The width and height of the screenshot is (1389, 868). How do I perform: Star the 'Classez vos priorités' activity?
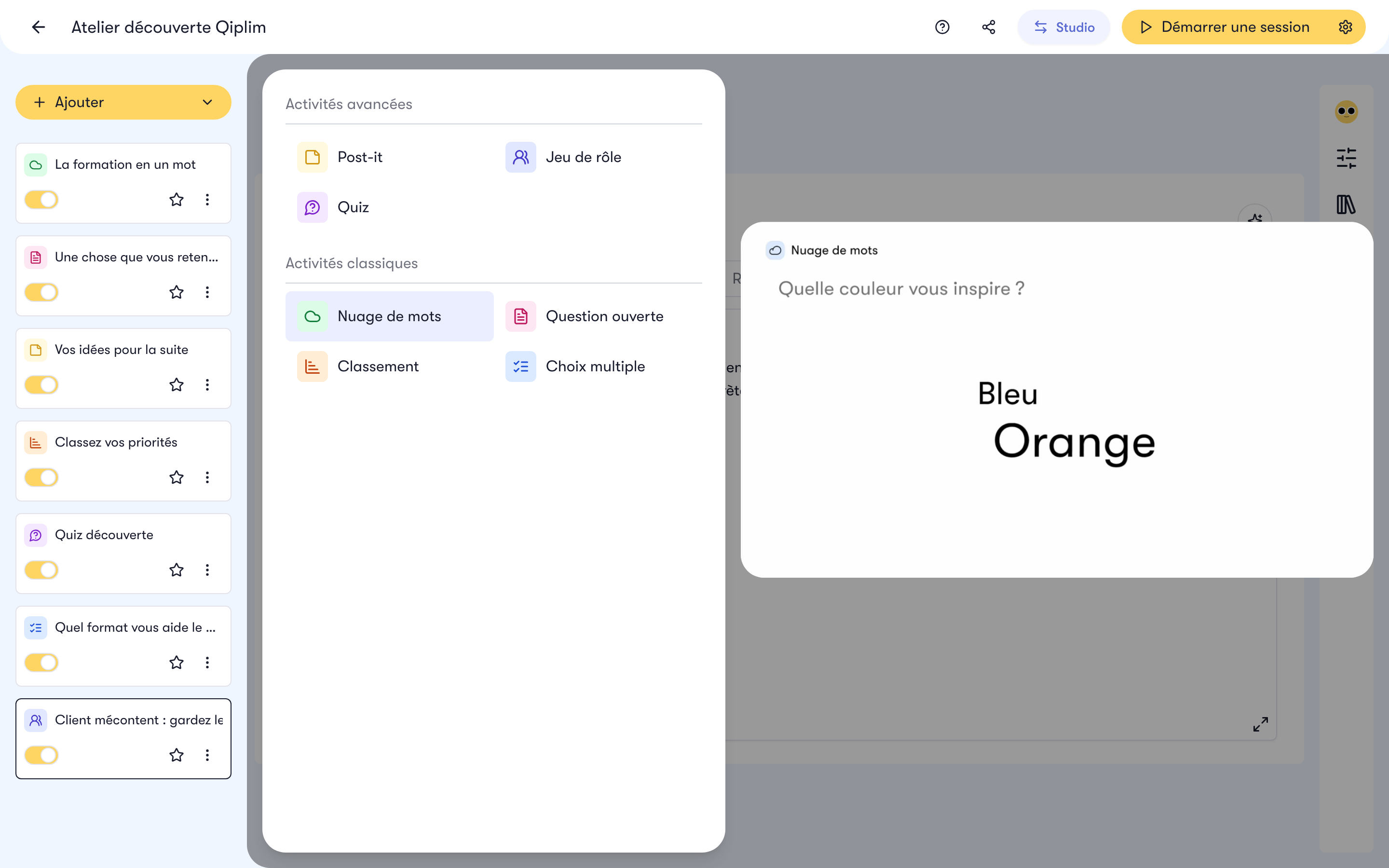[176, 477]
